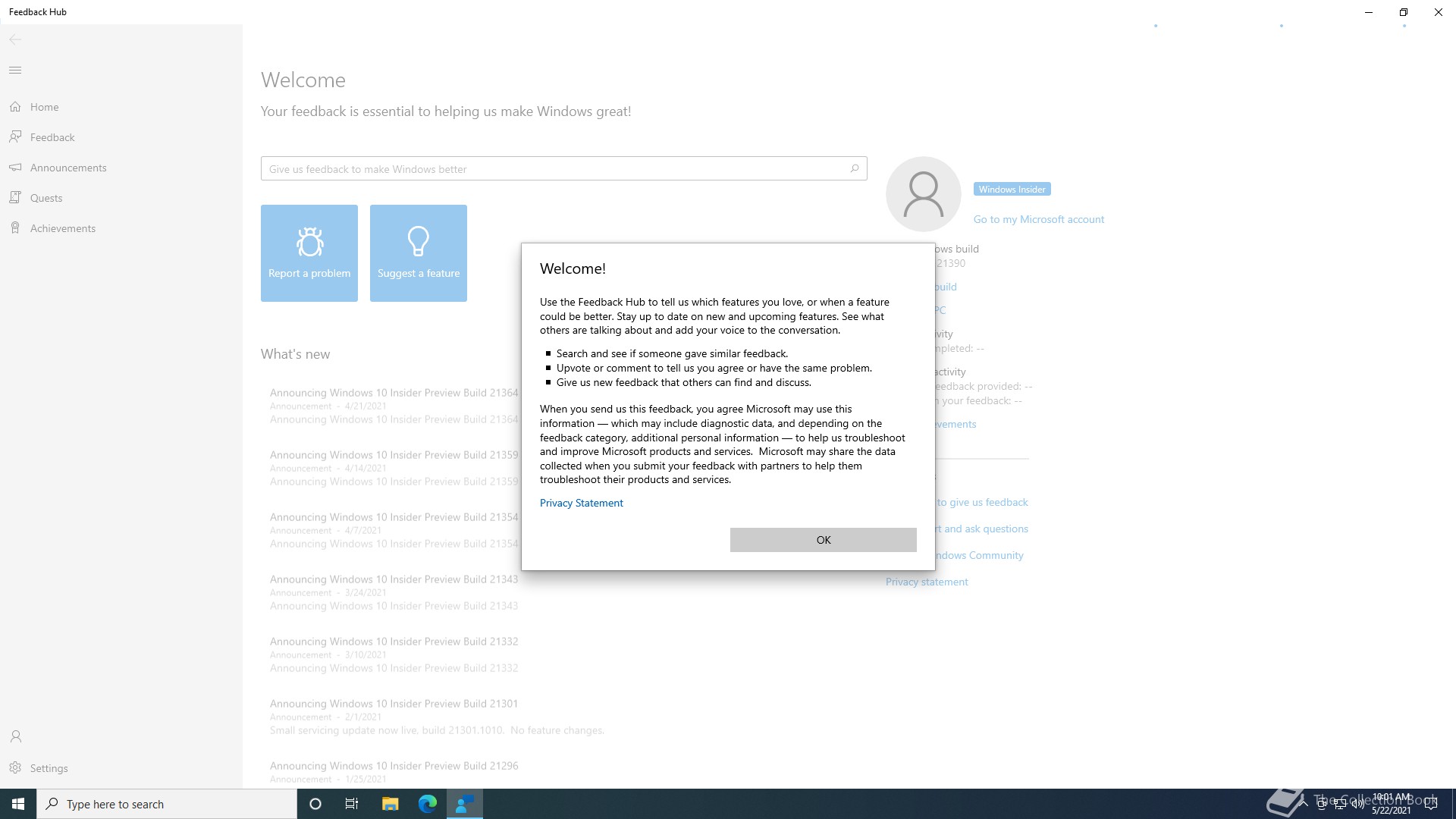Open Quests in the sidebar
Screen dimensions: 1456x819
(121, 198)
